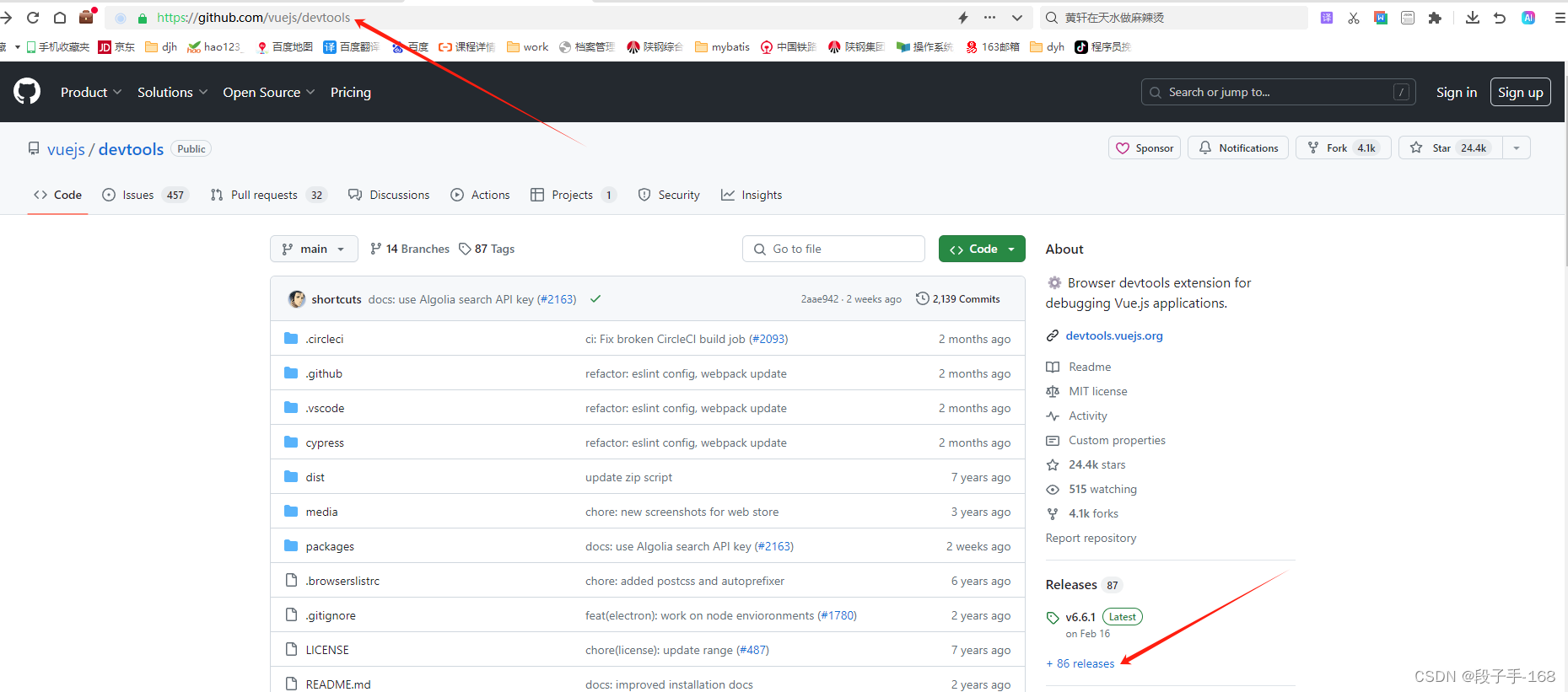Open the mybatis bookmark folder
Screen dimensions: 1568x692
point(722,47)
